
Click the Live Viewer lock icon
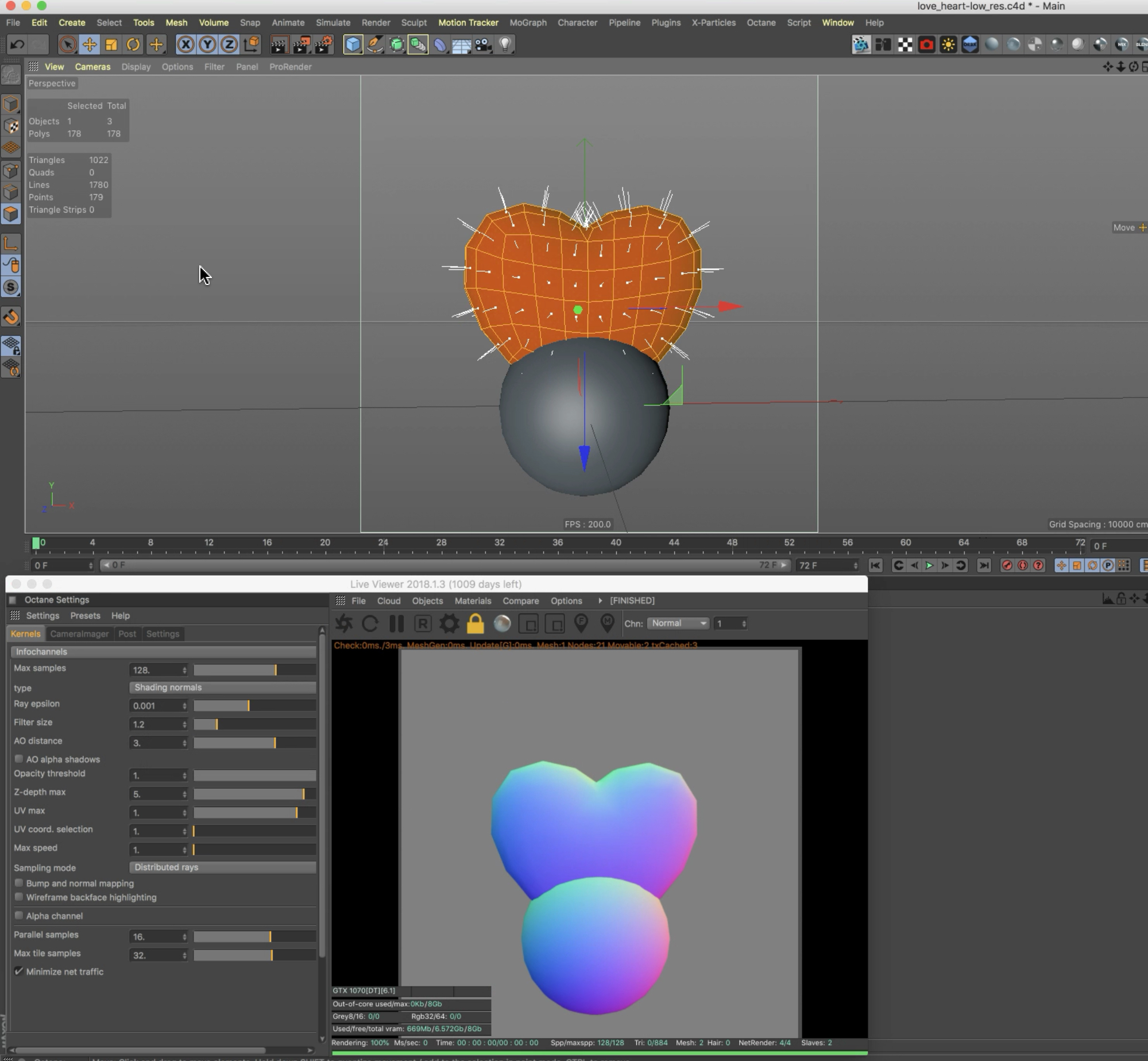(476, 623)
